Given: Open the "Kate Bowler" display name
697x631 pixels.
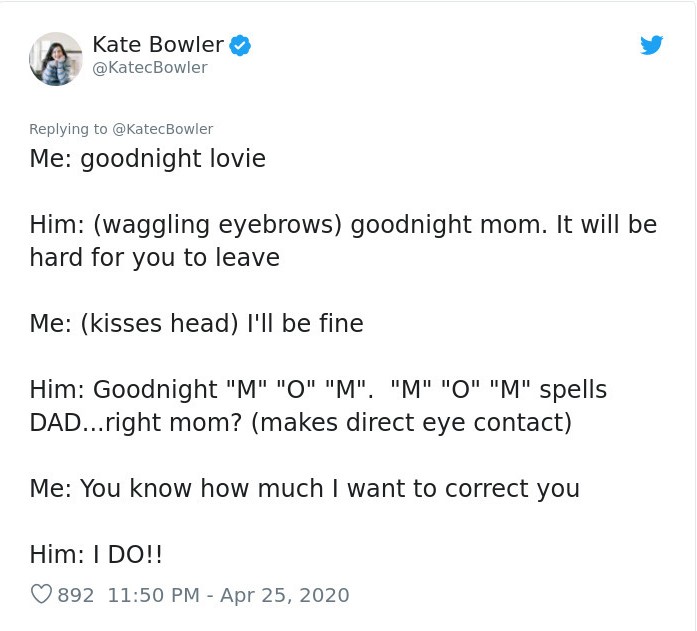Looking at the screenshot, I should (157, 44).
